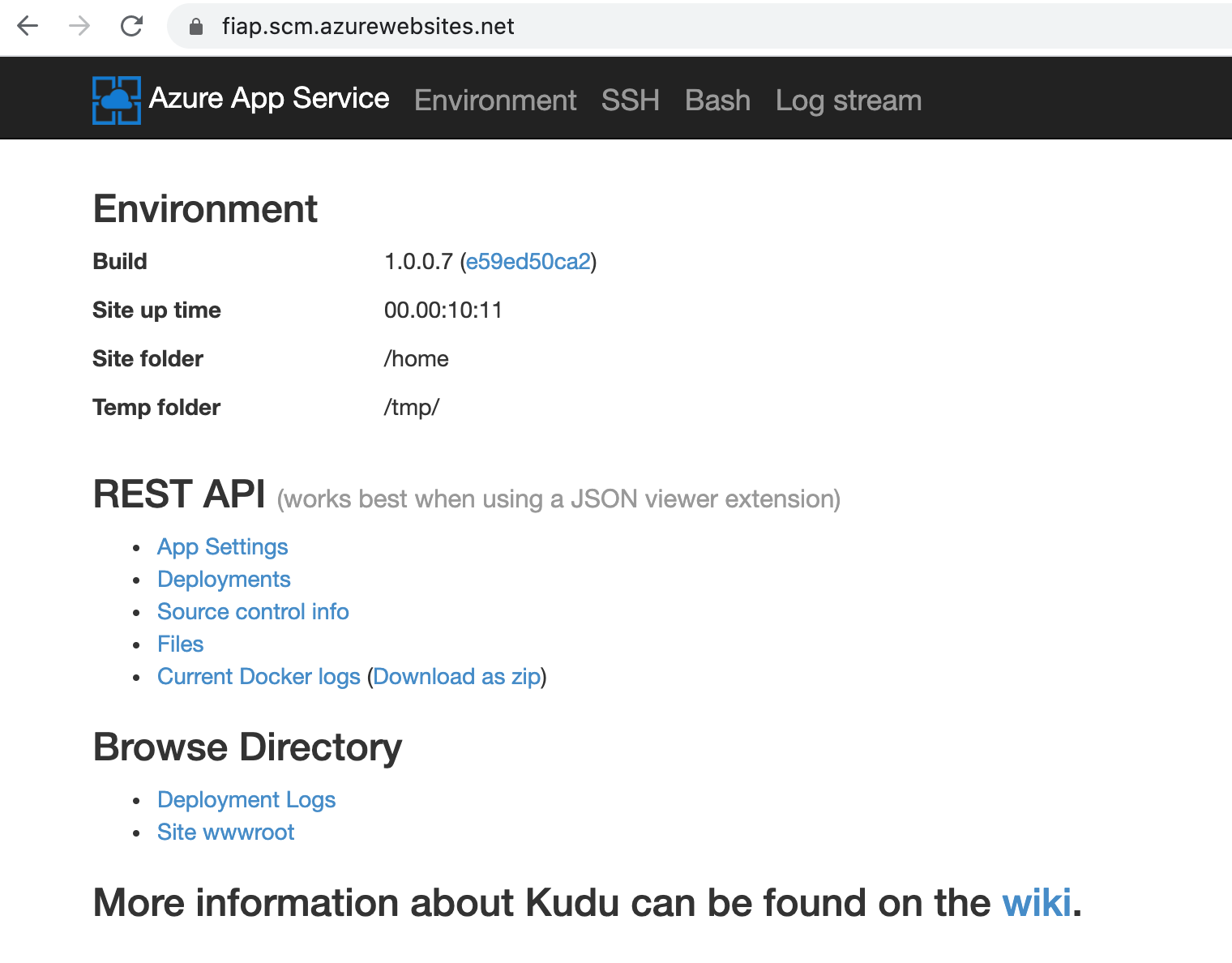The height and width of the screenshot is (963, 1232).
Task: Click the REST API heading
Action: (179, 494)
